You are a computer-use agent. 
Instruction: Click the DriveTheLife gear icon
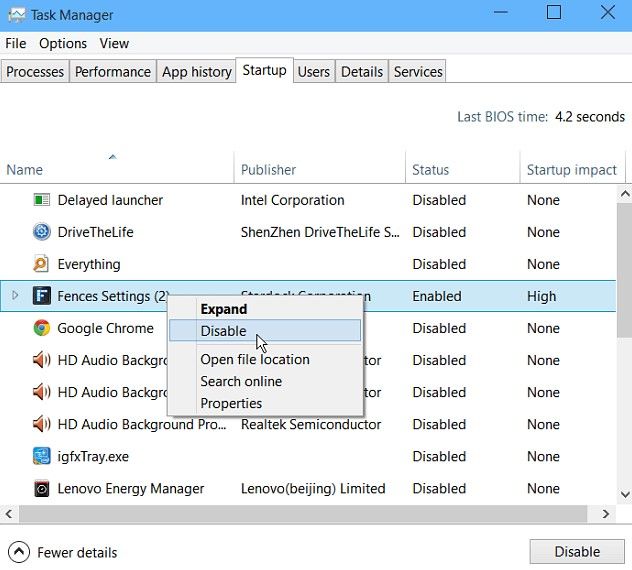point(42,232)
